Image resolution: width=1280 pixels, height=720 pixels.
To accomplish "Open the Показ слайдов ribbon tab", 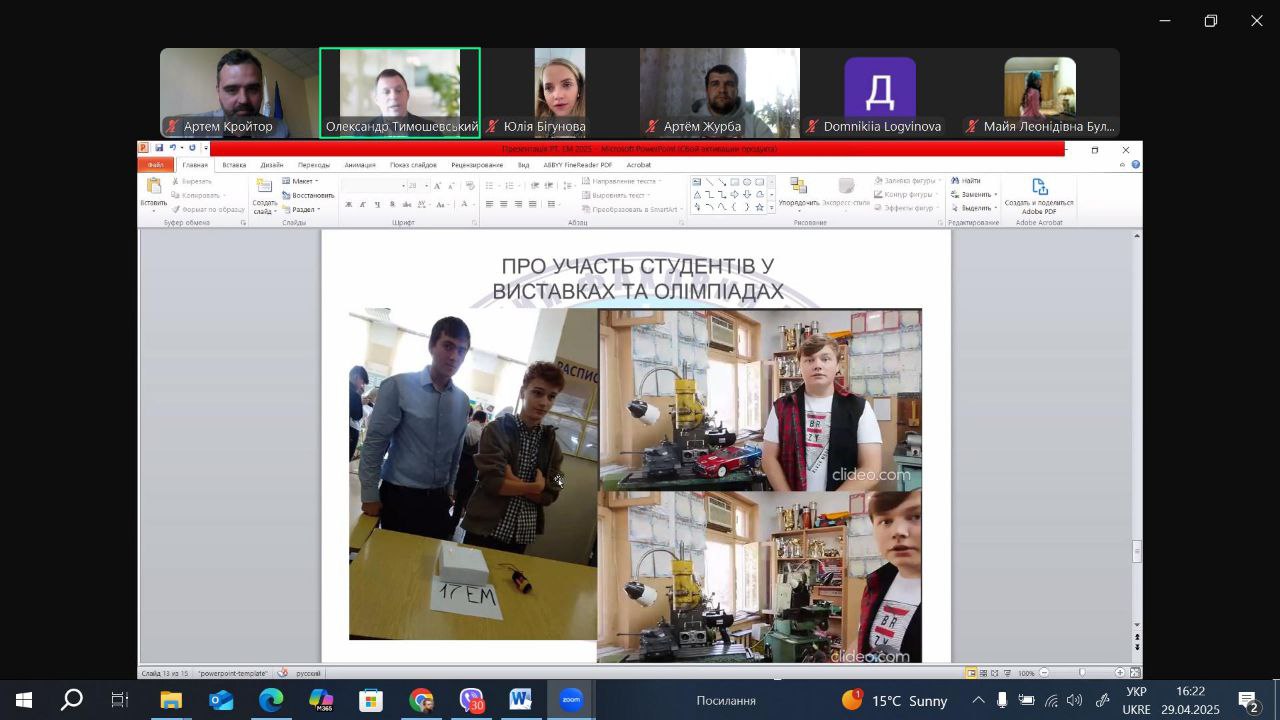I will 413,165.
